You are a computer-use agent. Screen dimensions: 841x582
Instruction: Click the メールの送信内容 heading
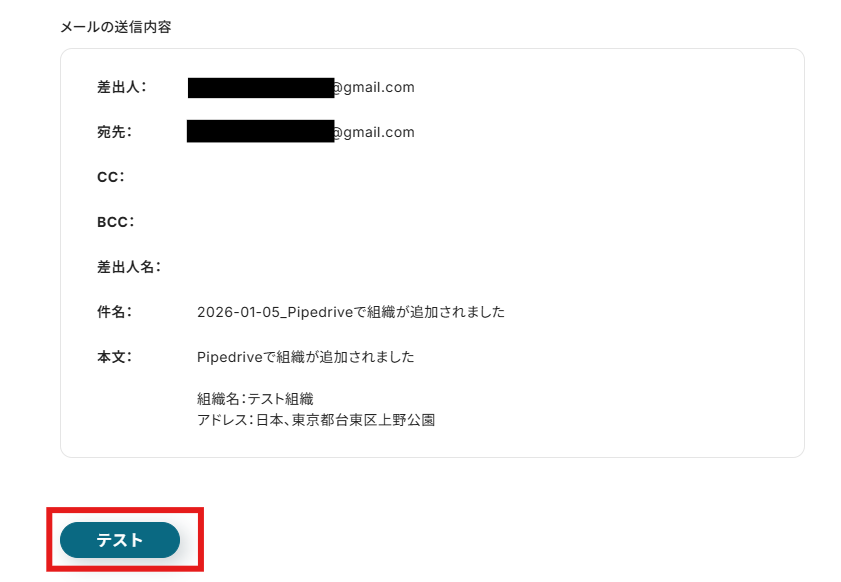pyautogui.click(x=116, y=27)
